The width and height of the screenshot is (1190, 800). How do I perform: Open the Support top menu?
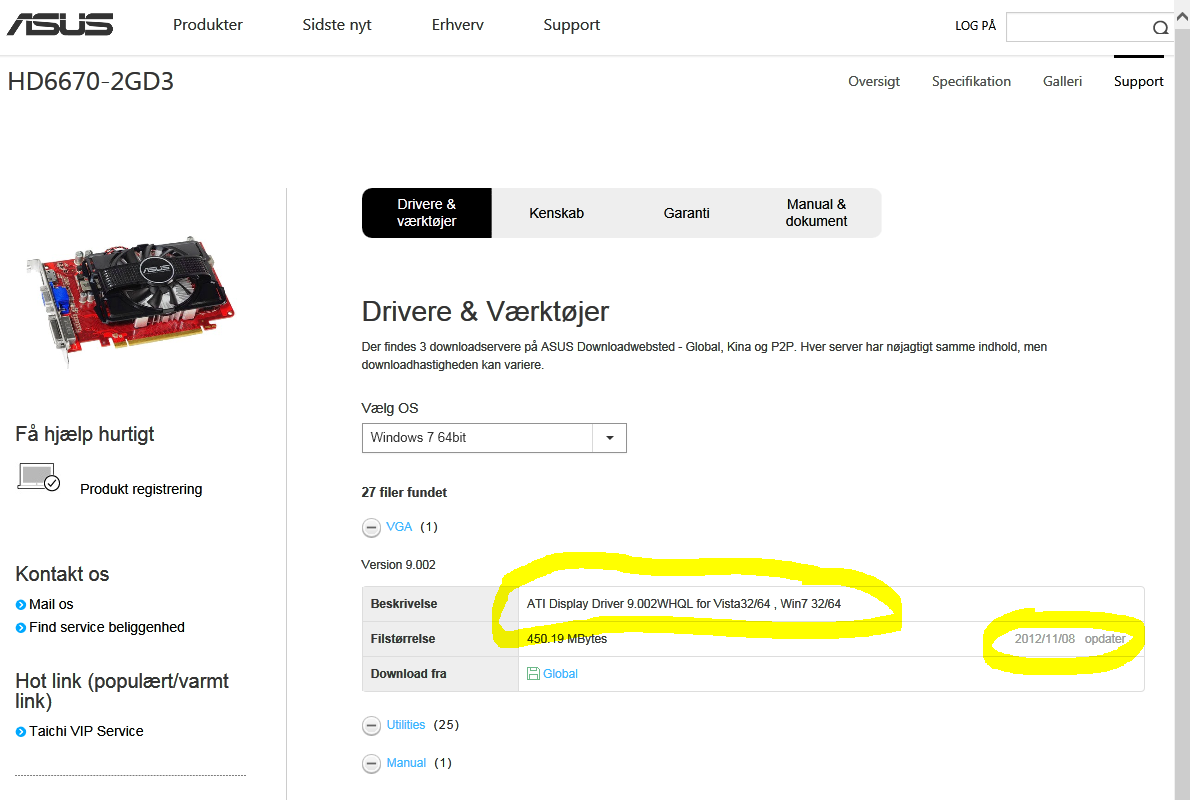[571, 25]
